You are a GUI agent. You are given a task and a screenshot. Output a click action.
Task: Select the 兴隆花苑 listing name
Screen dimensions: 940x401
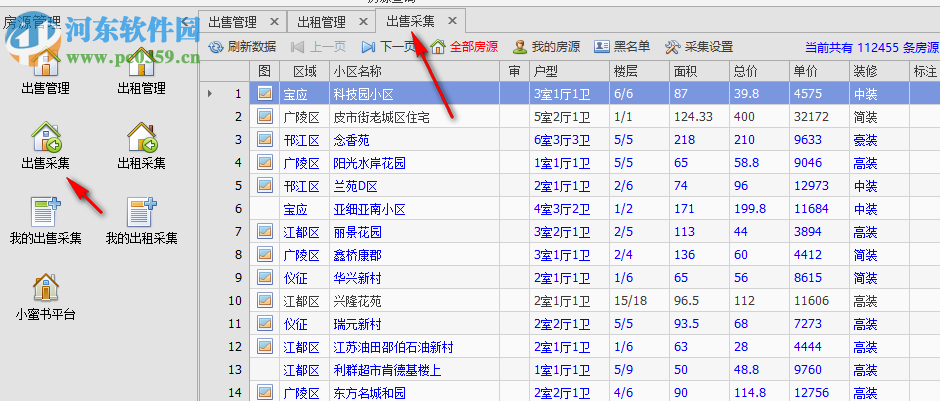tap(357, 301)
